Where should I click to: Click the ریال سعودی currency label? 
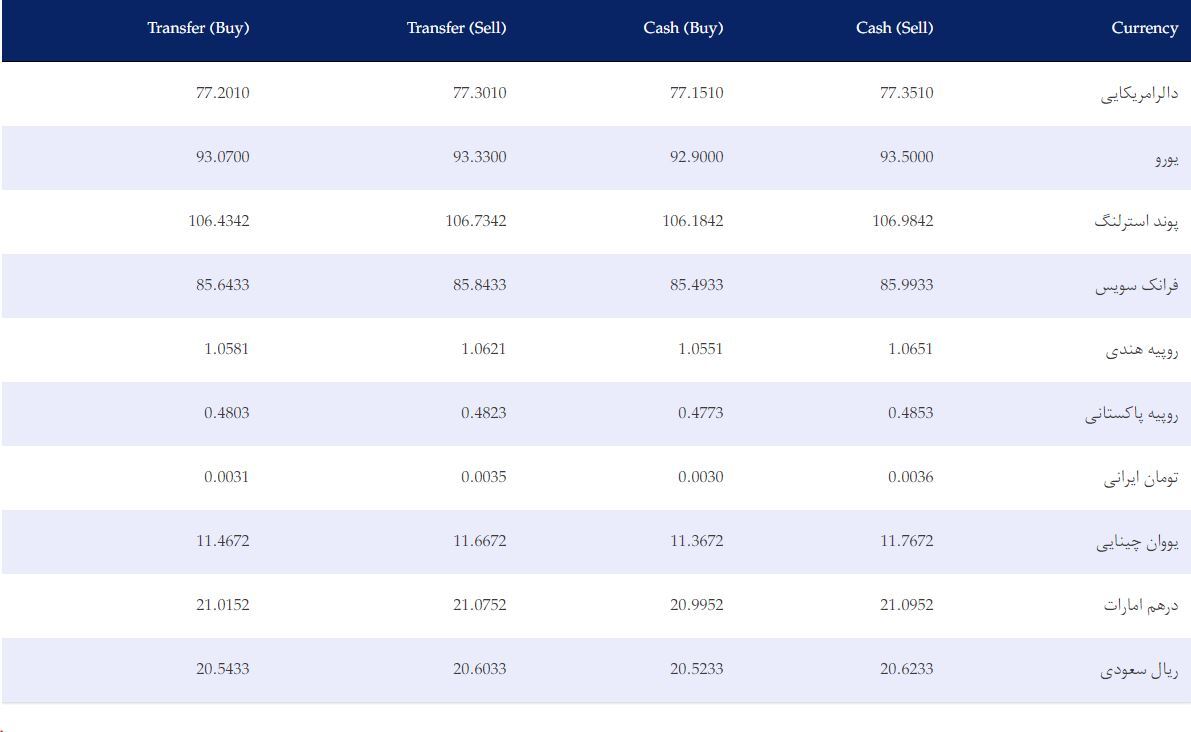click(1139, 670)
